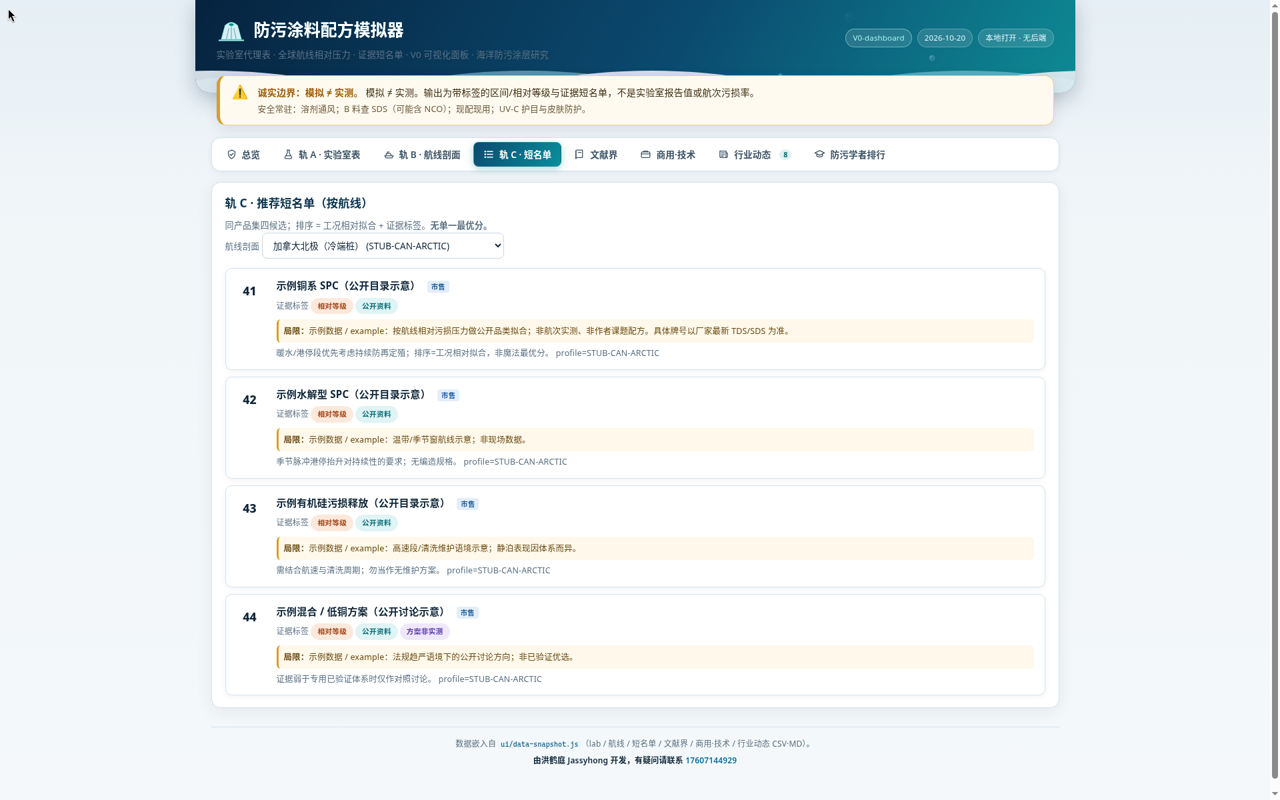Switch to the 轨 C · 短名单 tab
The width and height of the screenshot is (1280, 800).
tap(517, 155)
